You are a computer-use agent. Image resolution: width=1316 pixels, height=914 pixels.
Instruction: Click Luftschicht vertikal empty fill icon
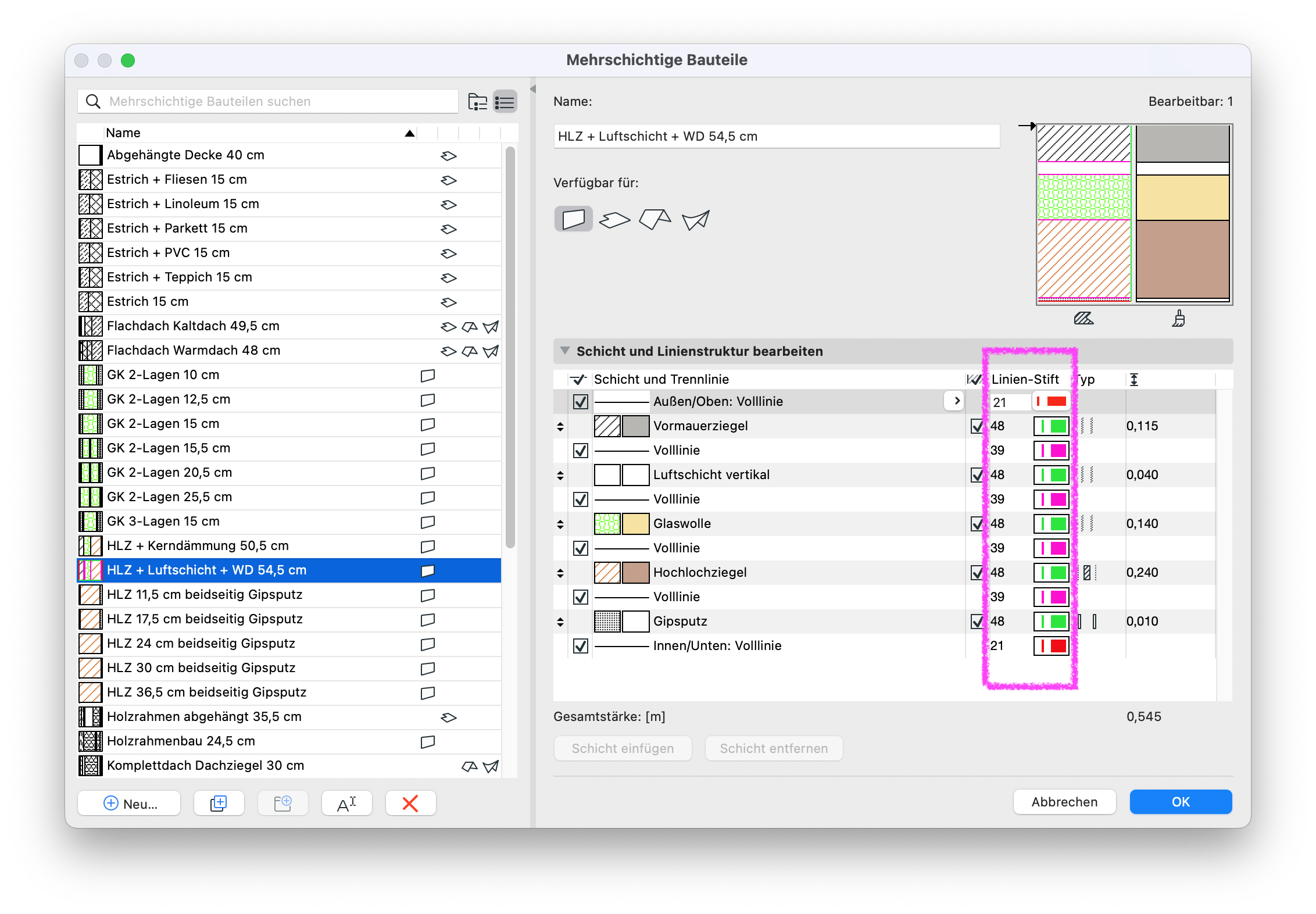607,475
